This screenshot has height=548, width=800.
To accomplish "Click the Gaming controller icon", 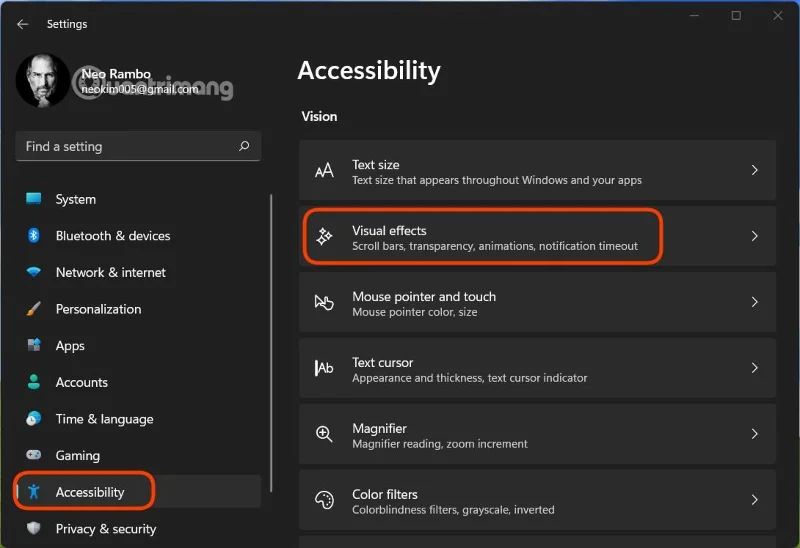I will click(34, 455).
